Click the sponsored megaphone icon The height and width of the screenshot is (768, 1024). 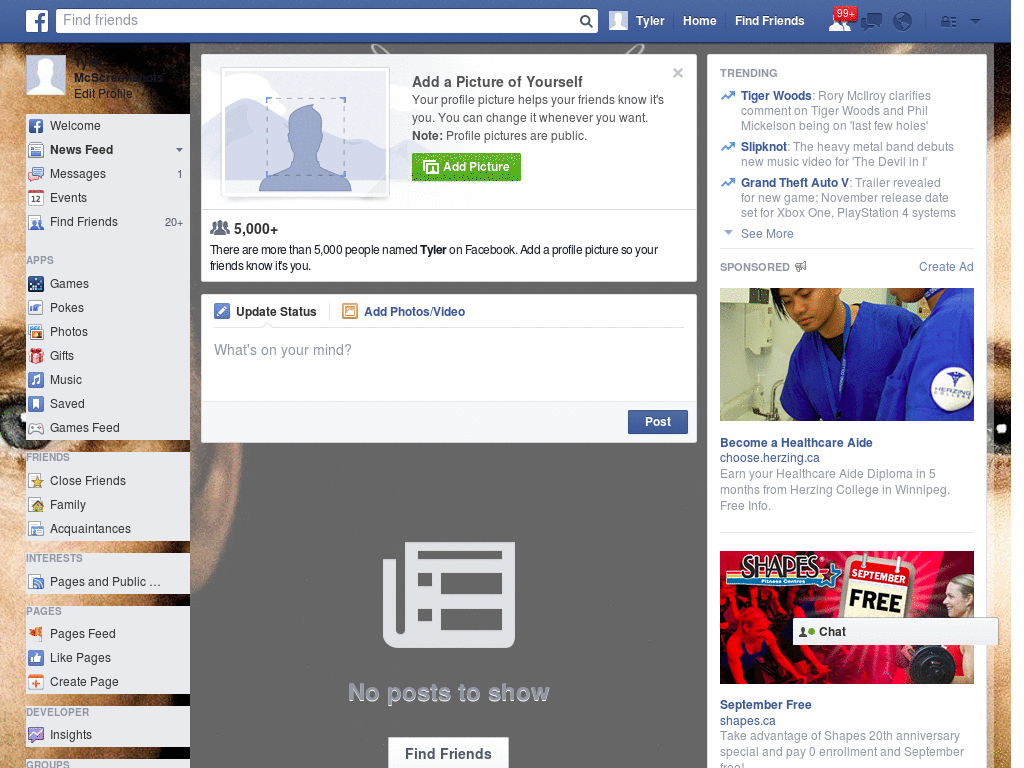801,266
